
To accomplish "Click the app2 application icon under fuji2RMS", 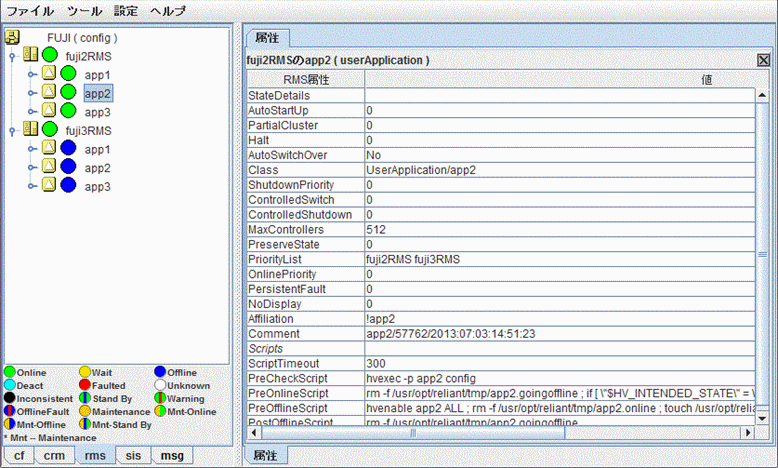I will coord(49,92).
